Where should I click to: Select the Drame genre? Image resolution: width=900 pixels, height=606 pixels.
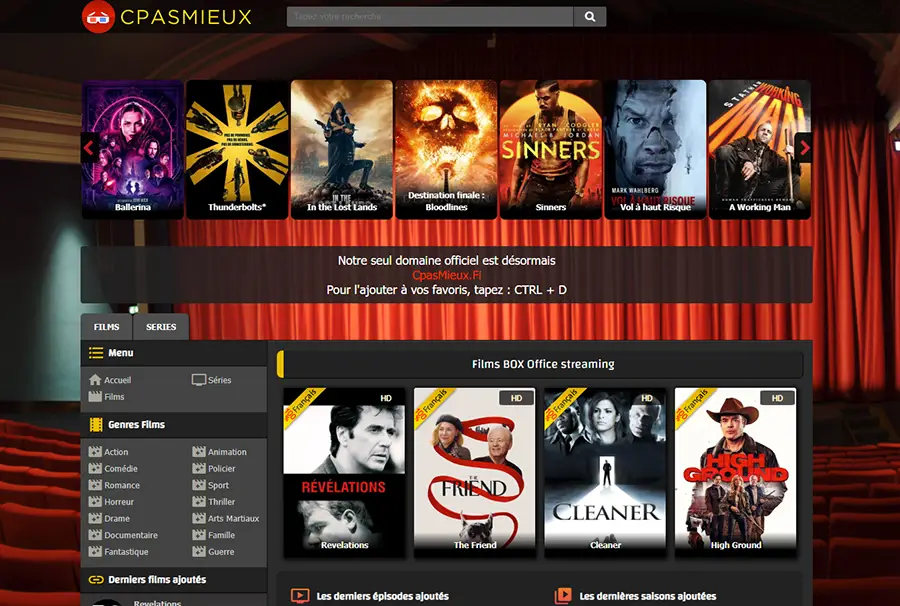pyautogui.click(x=117, y=519)
